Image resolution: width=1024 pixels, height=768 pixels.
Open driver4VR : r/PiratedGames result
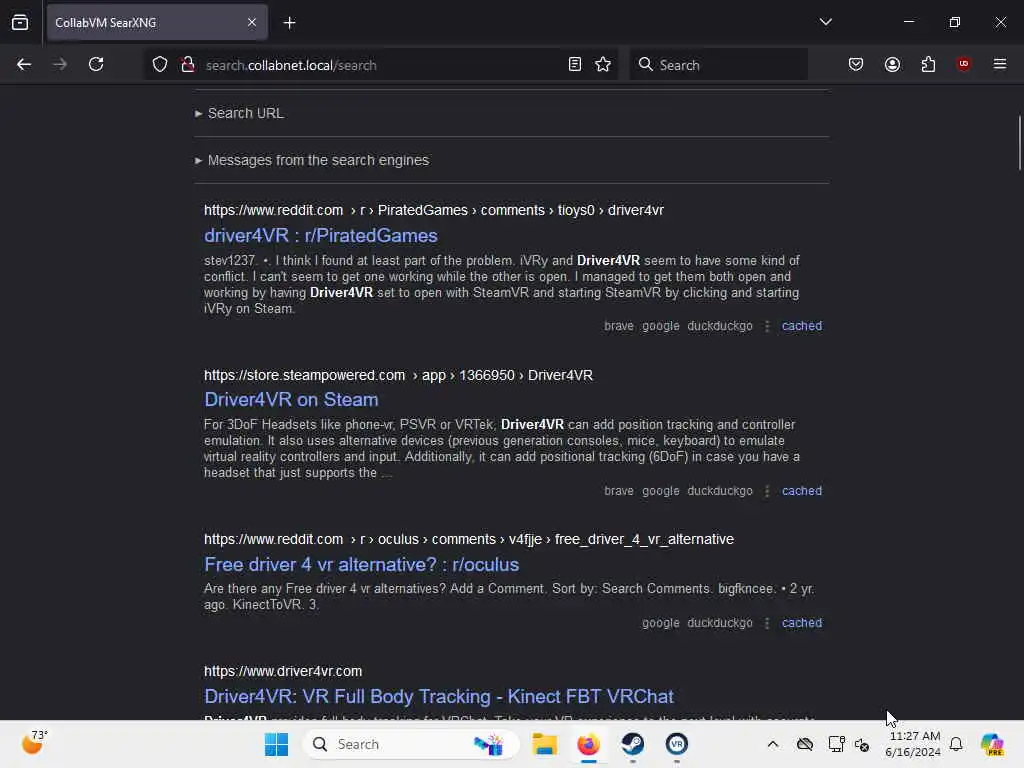(321, 236)
